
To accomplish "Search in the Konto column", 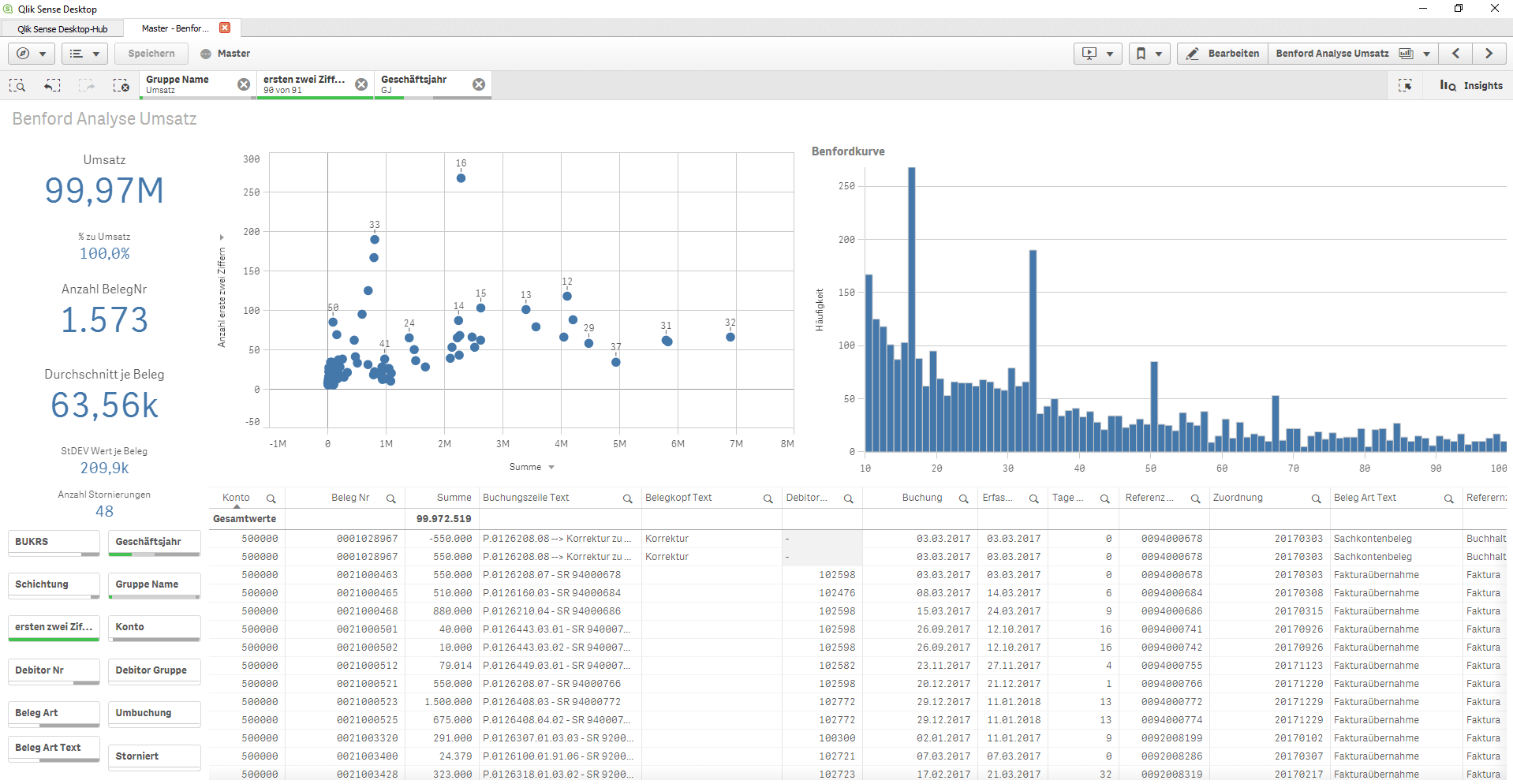I will tap(271, 498).
